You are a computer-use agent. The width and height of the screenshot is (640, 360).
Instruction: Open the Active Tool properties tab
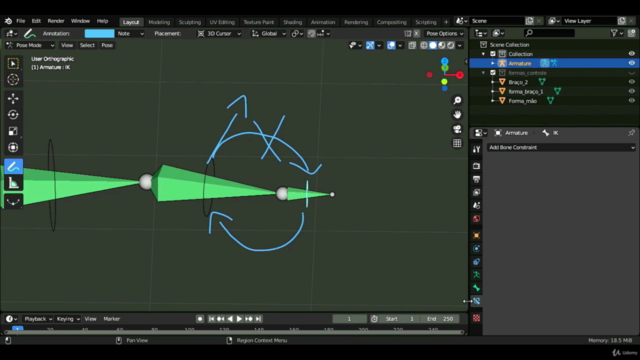click(x=476, y=149)
